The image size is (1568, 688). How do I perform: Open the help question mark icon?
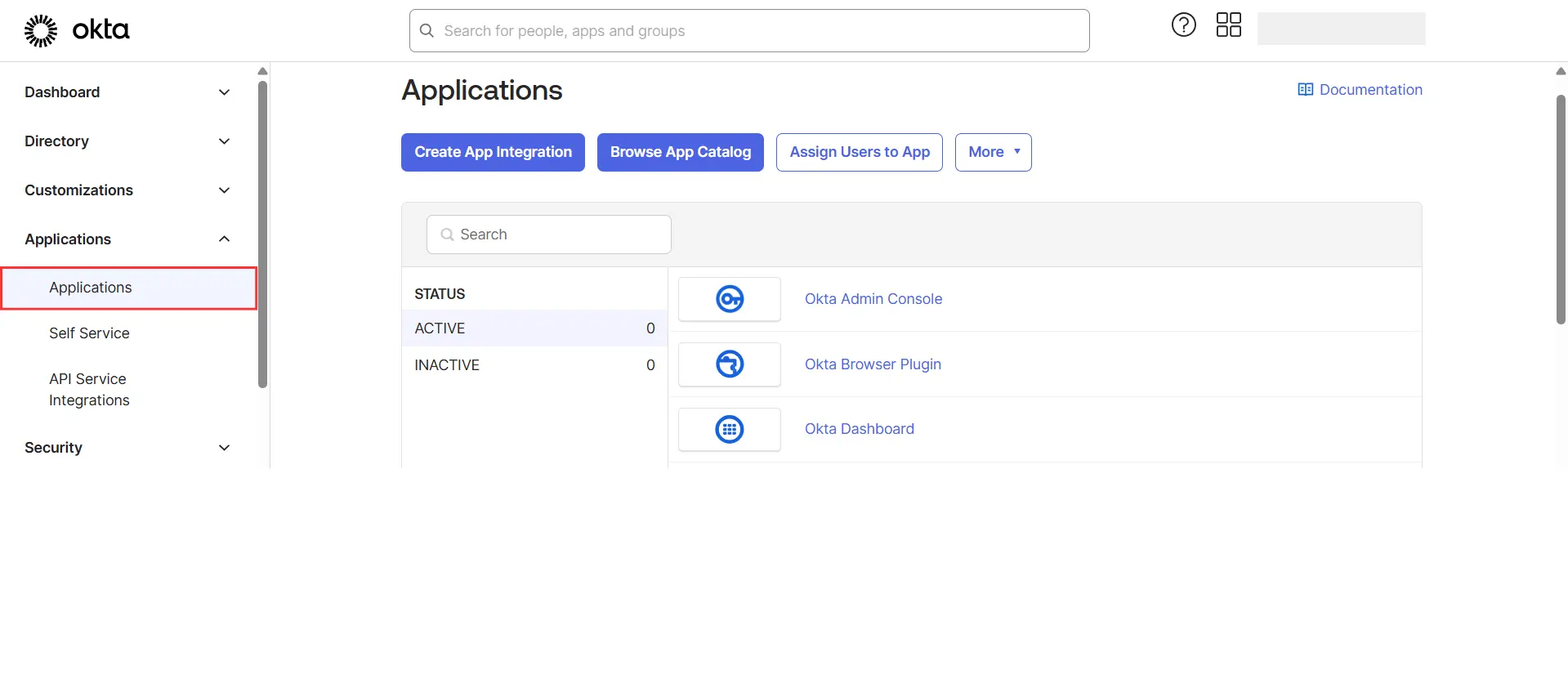pos(1183,25)
